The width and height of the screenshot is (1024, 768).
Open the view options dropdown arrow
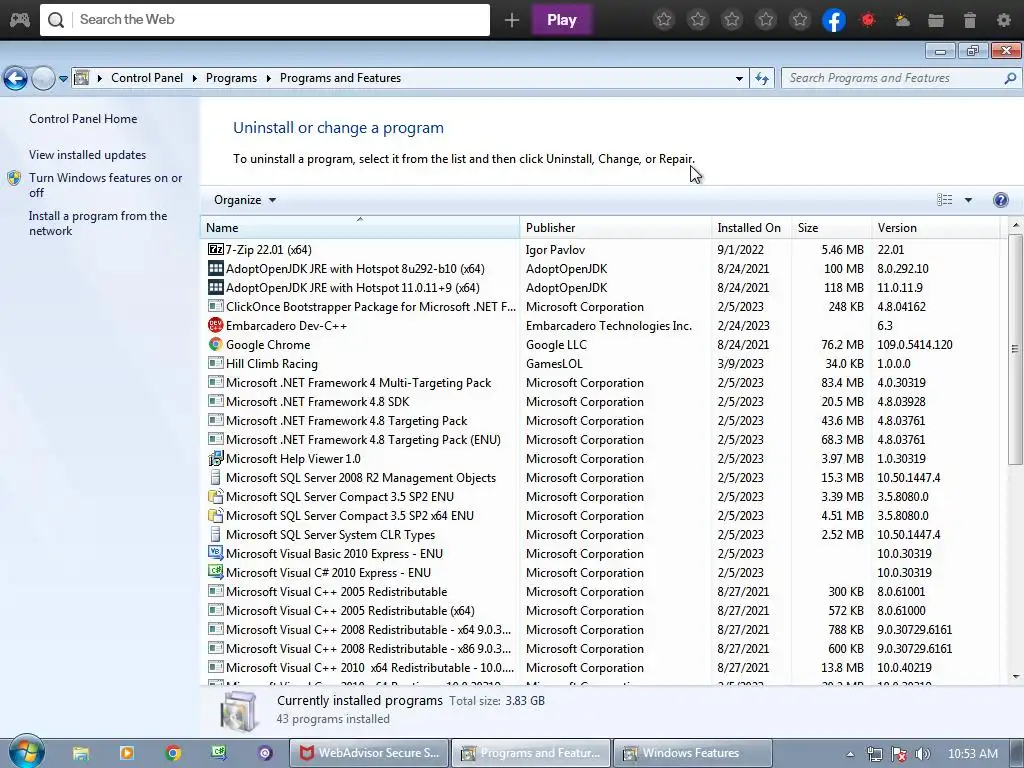click(968, 200)
